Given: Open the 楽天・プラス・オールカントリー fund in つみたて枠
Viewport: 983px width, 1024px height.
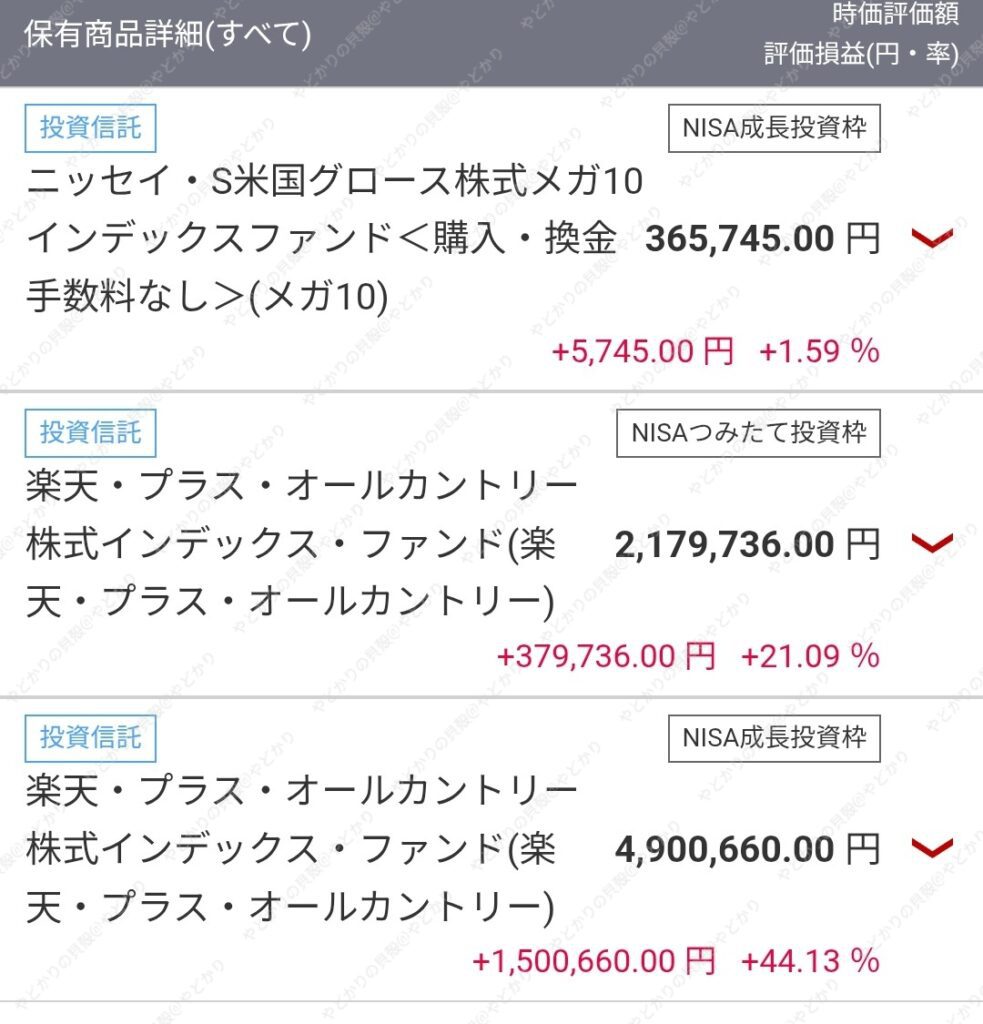Looking at the screenshot, I should click(302, 543).
